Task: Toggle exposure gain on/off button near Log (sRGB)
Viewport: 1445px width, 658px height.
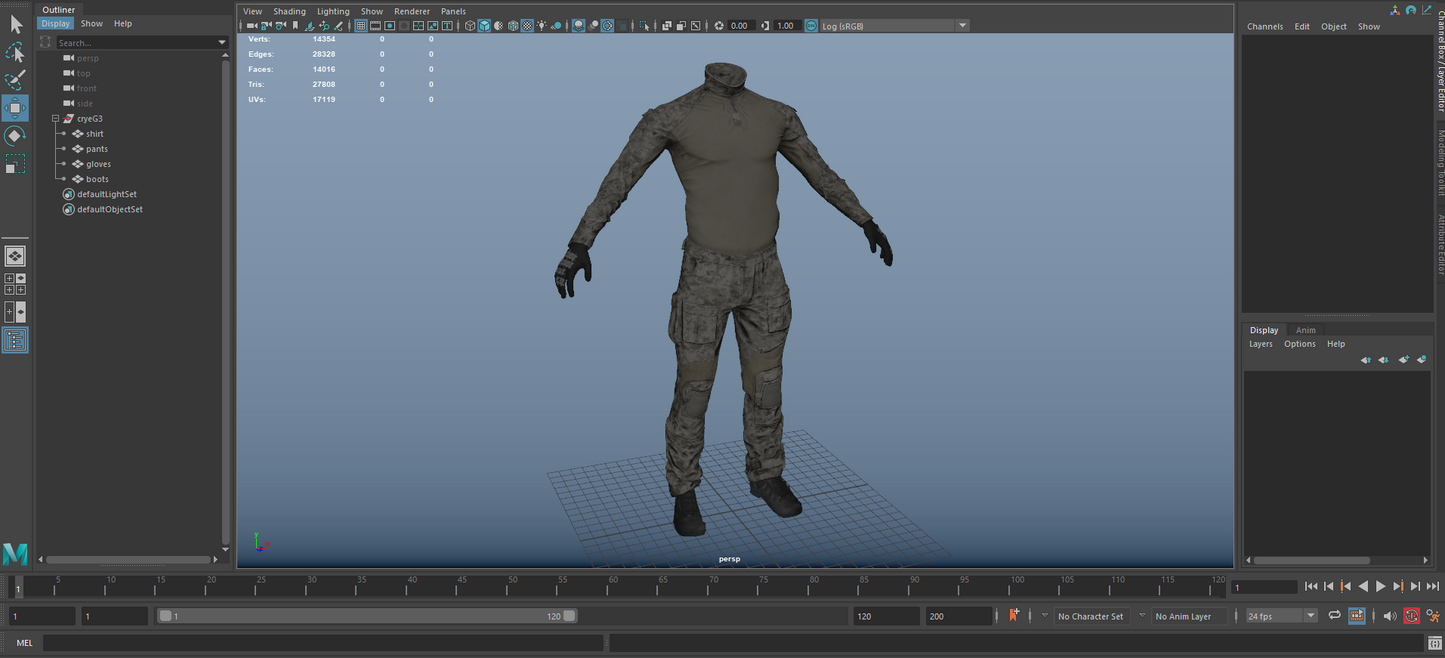Action: [810, 25]
